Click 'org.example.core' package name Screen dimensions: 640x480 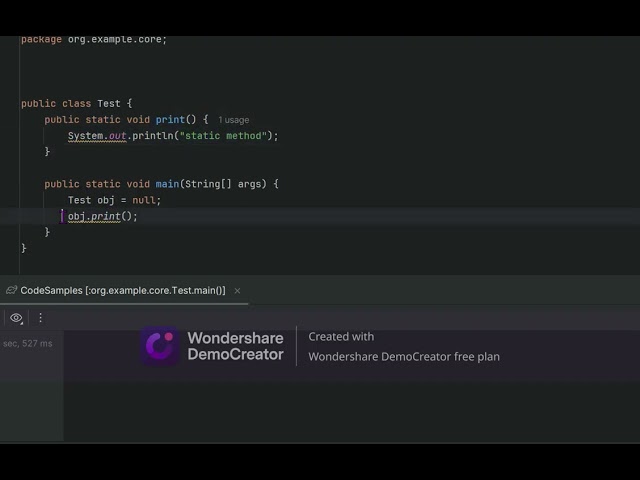tap(115, 40)
